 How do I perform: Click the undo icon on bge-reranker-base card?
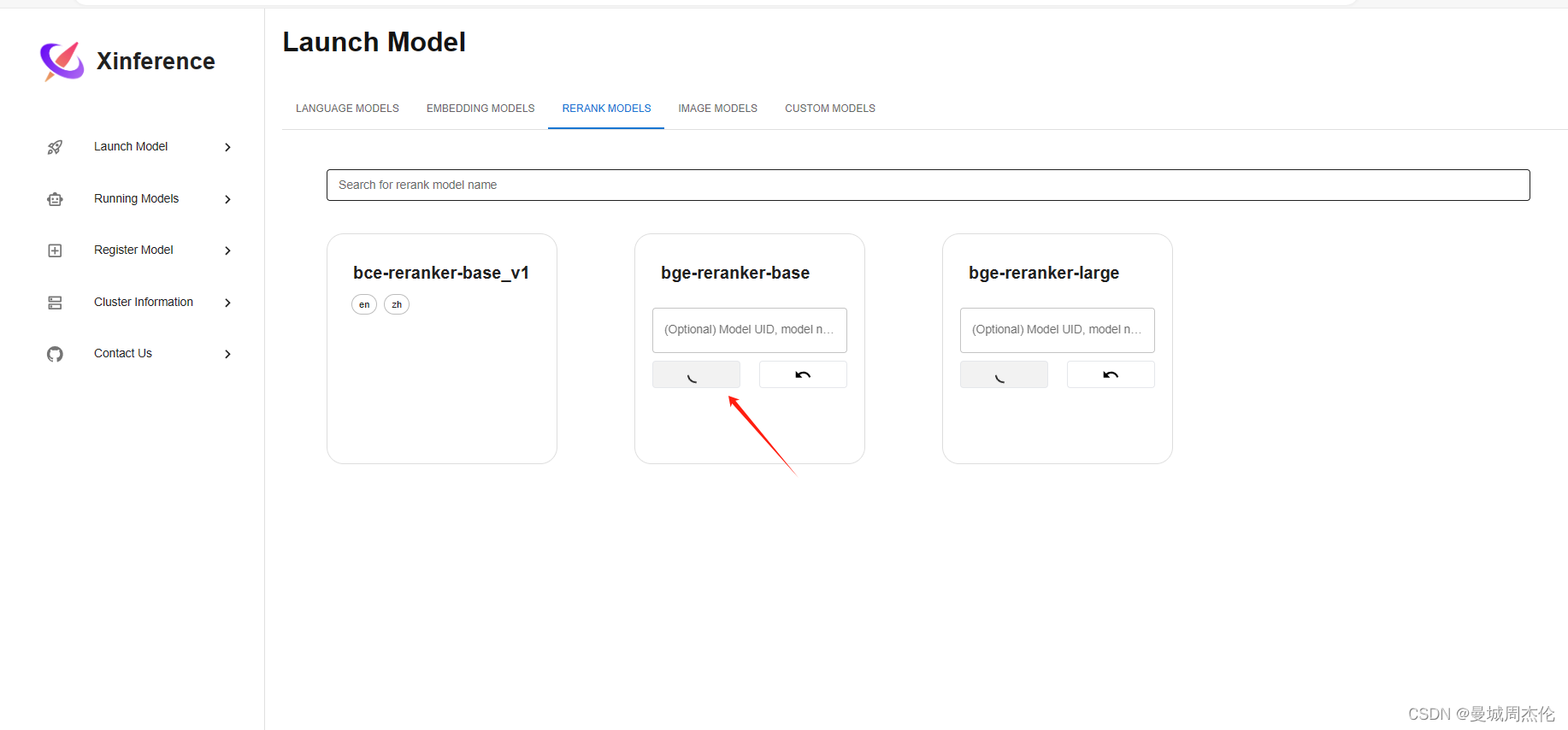click(803, 374)
